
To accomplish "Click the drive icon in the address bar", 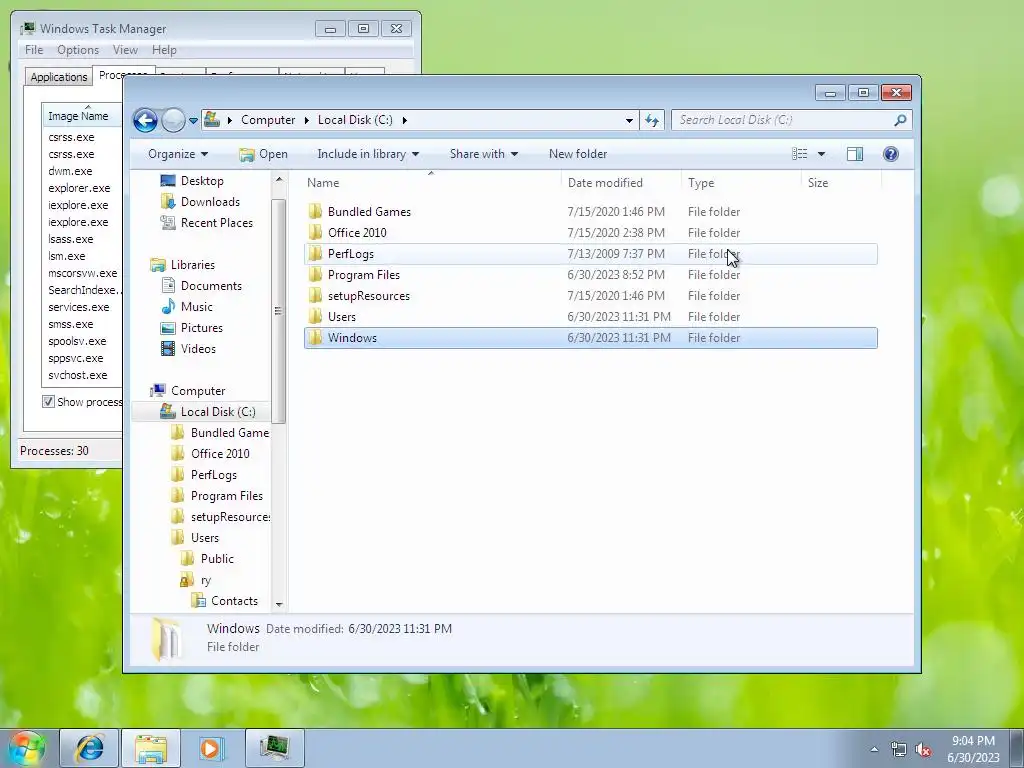I will [x=212, y=120].
